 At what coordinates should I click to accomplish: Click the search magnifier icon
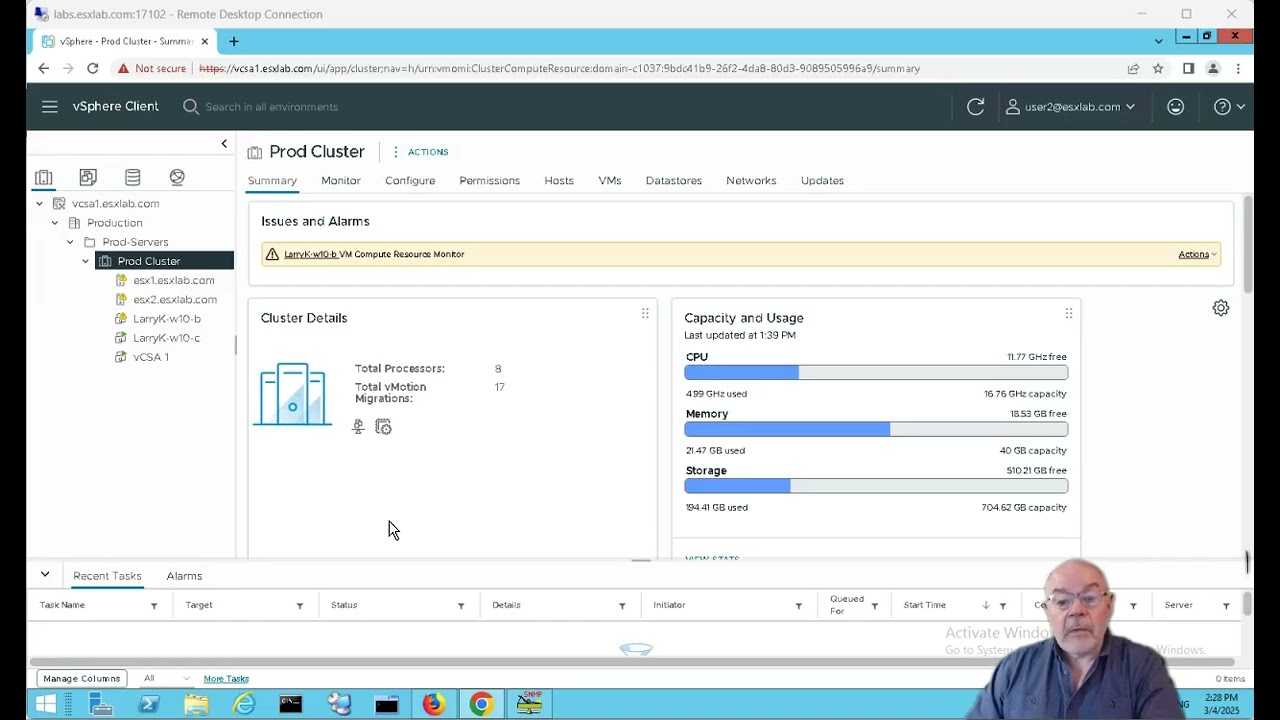pos(191,107)
